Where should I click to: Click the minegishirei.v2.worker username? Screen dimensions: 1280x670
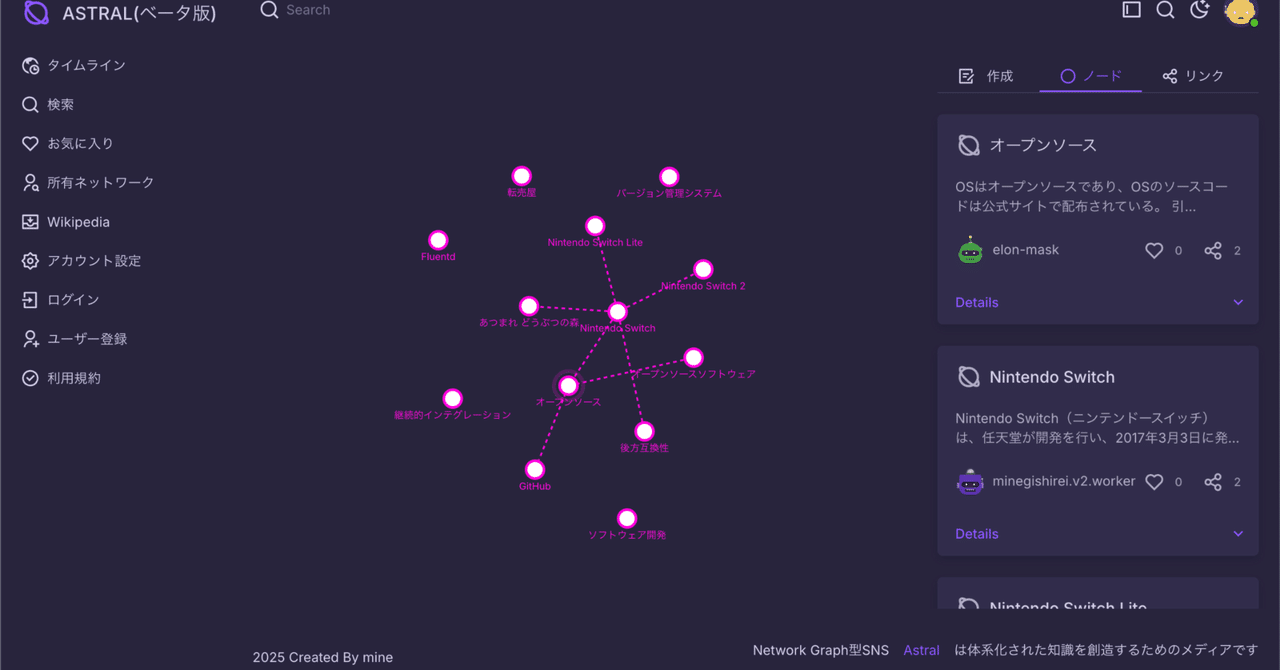tap(1064, 481)
